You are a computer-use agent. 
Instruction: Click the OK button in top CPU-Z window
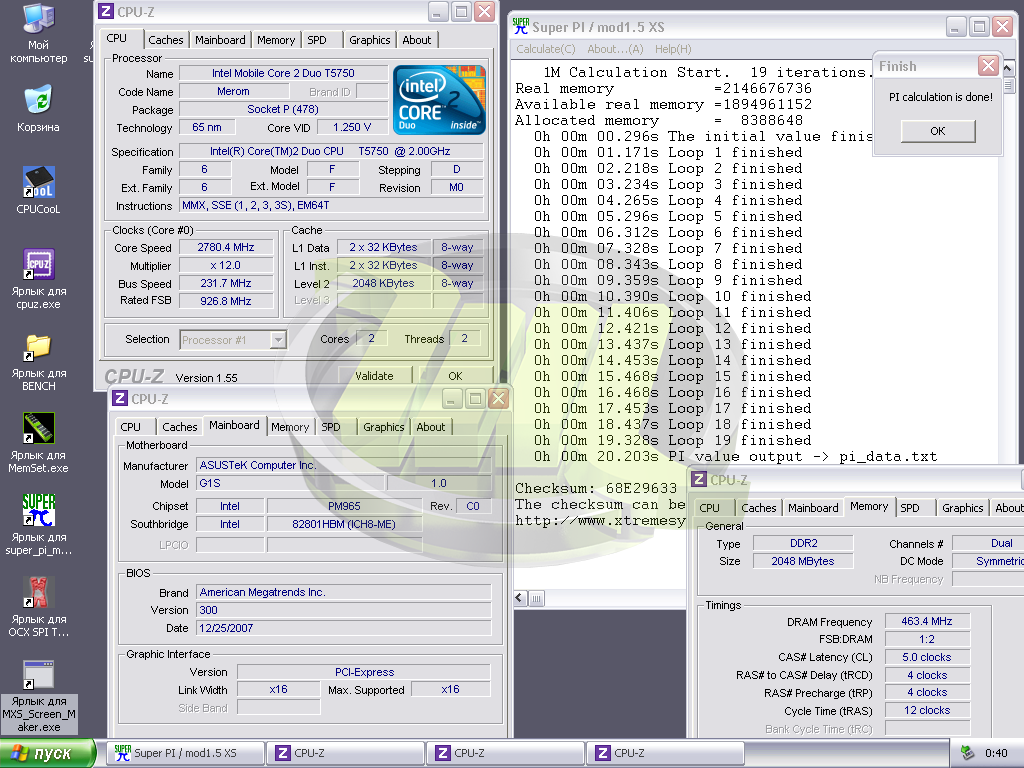(455, 376)
